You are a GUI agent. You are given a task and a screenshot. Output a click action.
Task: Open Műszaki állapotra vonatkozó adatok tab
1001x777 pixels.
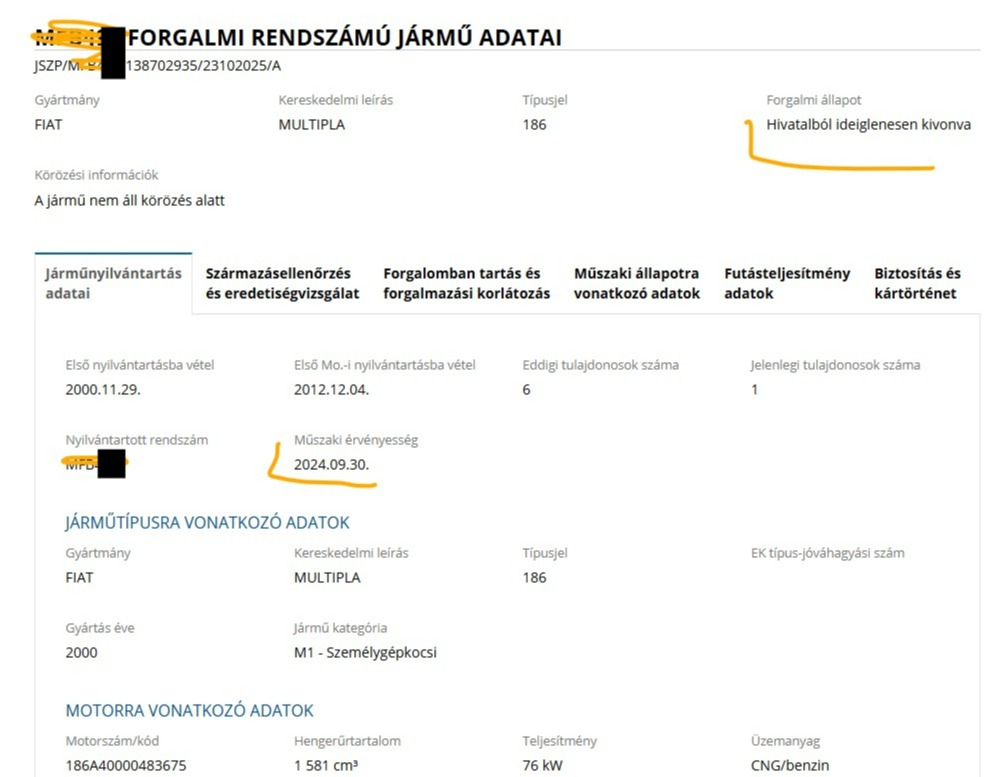[637, 283]
